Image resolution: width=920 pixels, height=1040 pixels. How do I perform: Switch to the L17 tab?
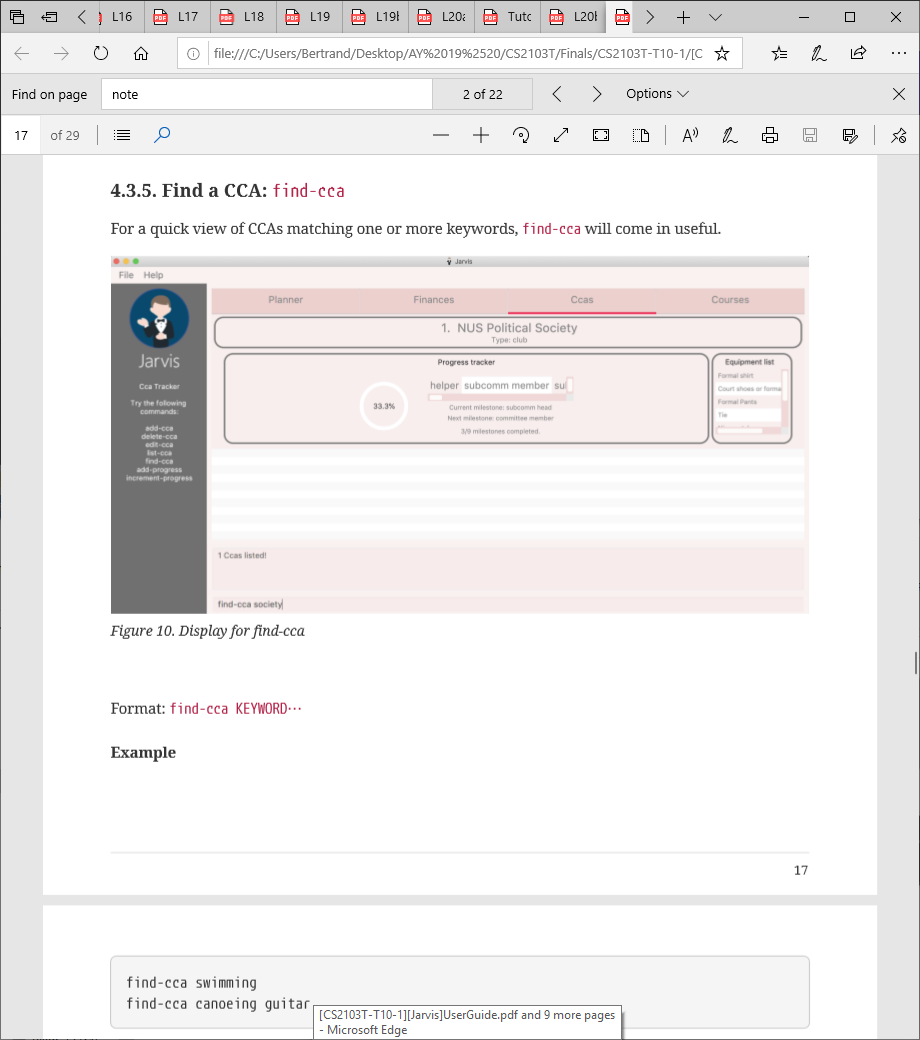click(177, 17)
